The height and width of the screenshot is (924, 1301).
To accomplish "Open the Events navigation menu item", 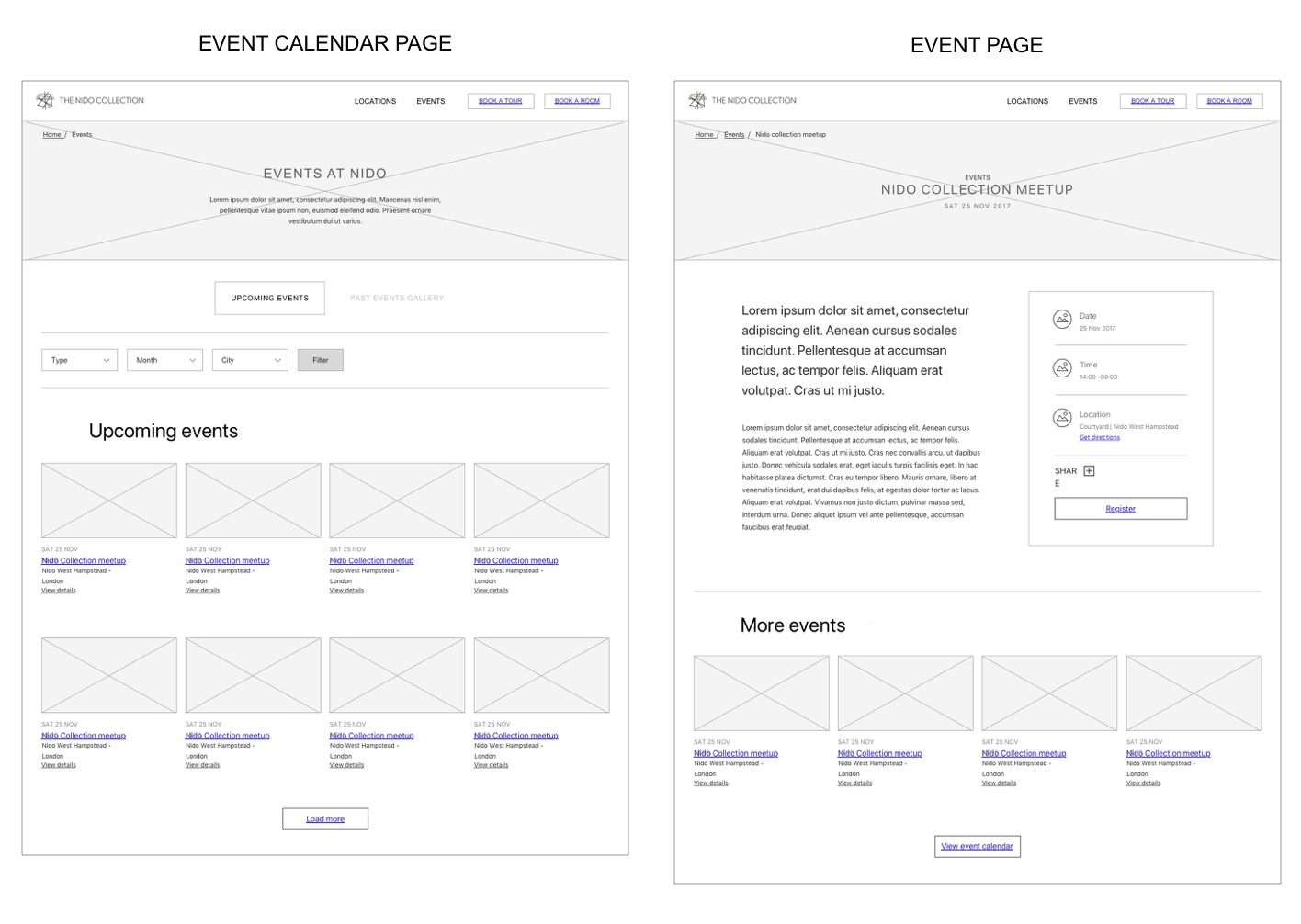I will [x=430, y=101].
